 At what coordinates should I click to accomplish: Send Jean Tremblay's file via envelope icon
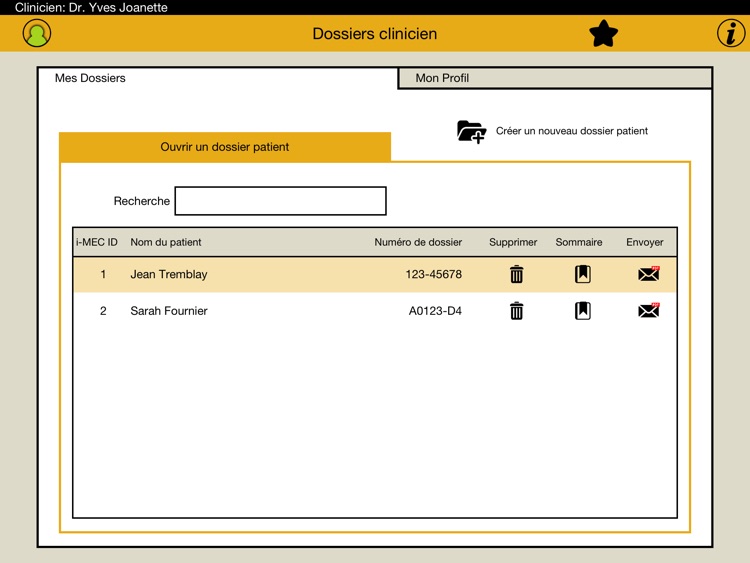[649, 274]
